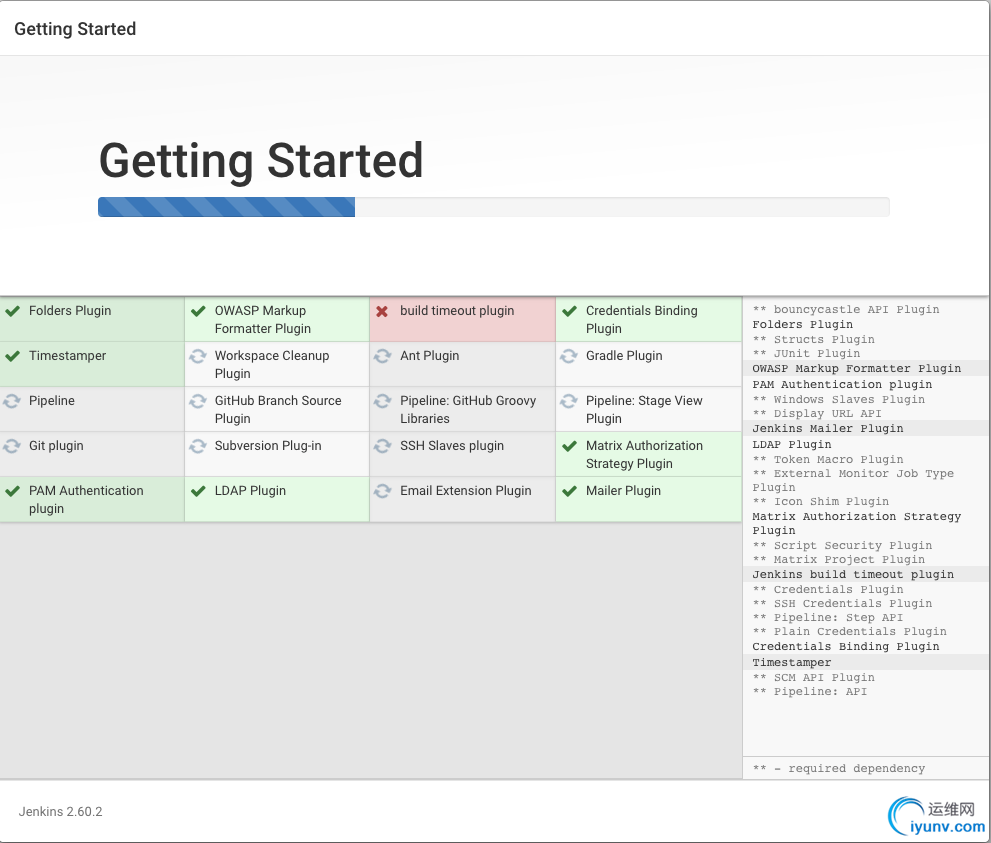Click the green checkmark beside Mailer Plugin cell
The width and height of the screenshot is (991, 843).
point(569,491)
